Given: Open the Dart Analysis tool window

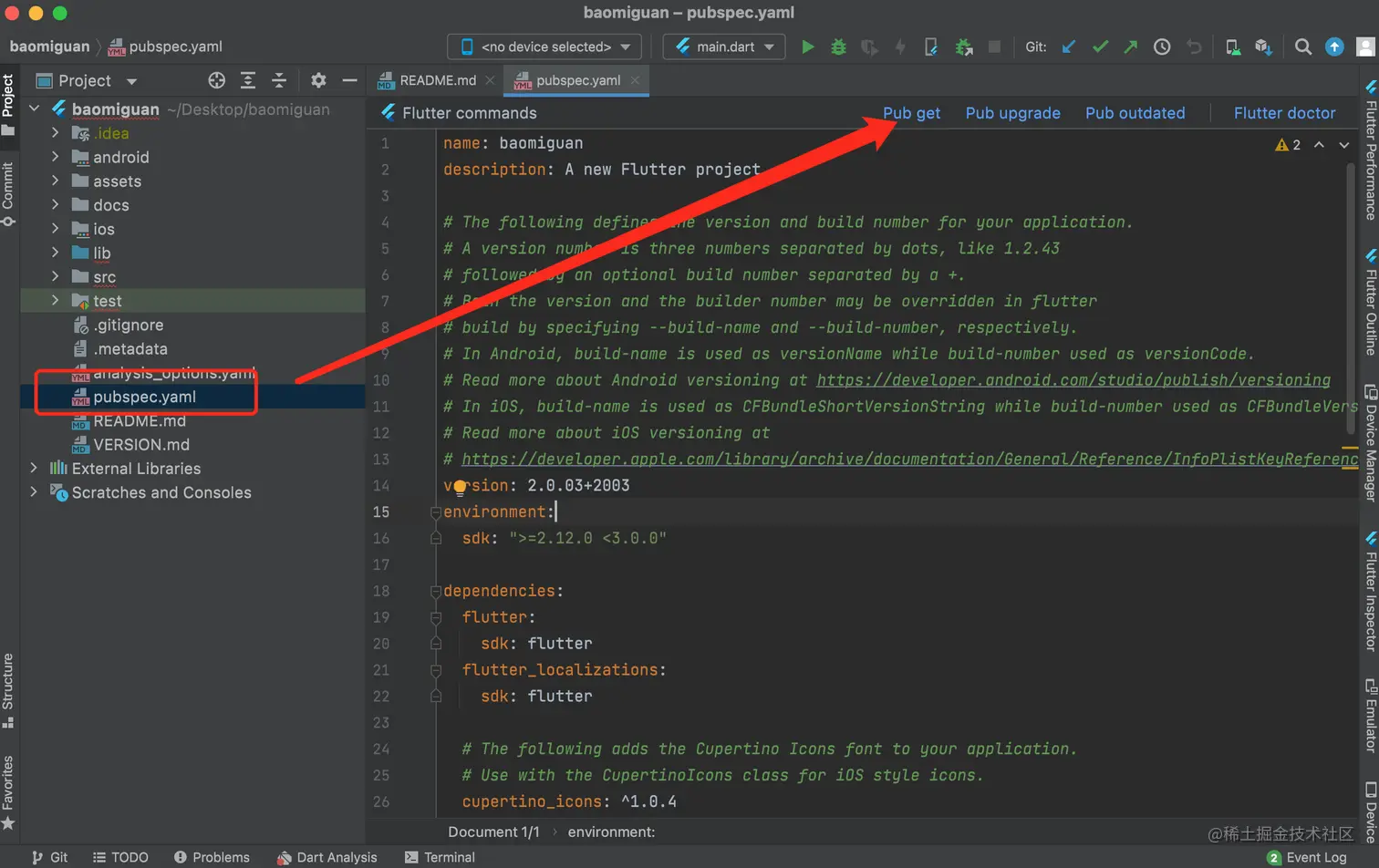Looking at the screenshot, I should [327, 857].
